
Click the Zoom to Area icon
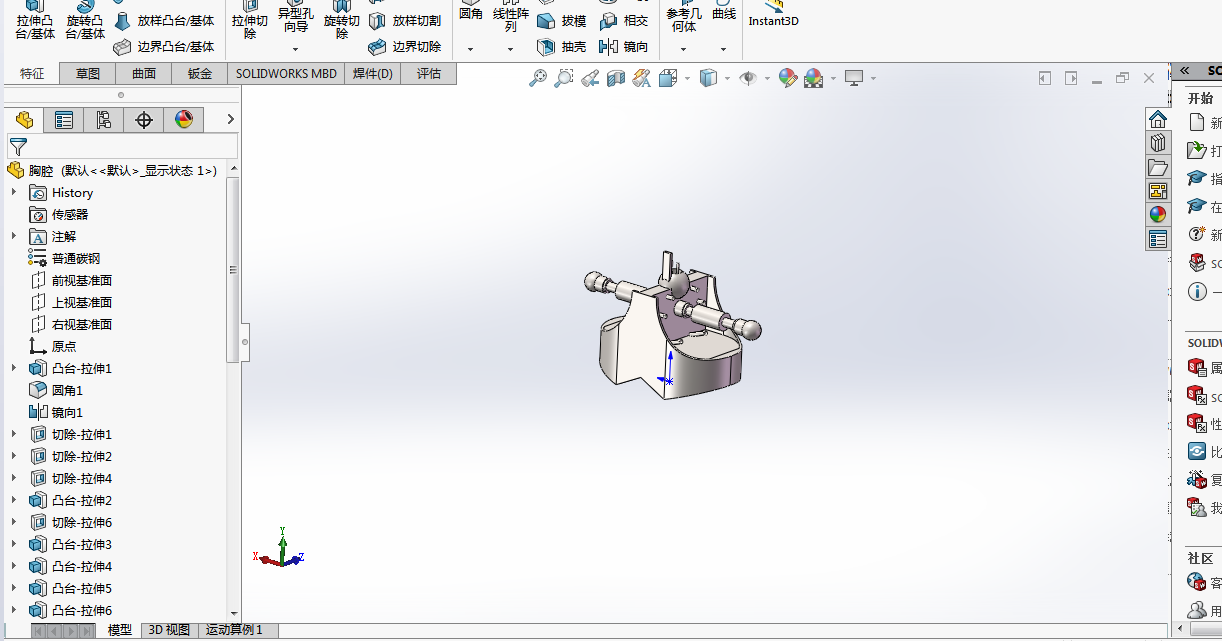click(564, 78)
